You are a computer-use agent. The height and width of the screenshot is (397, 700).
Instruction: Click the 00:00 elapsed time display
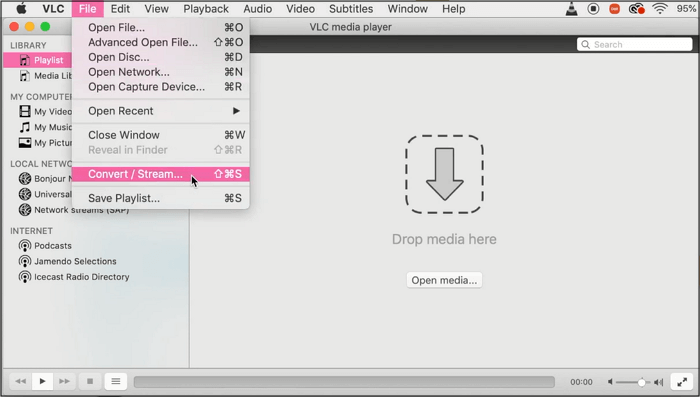click(x=581, y=382)
